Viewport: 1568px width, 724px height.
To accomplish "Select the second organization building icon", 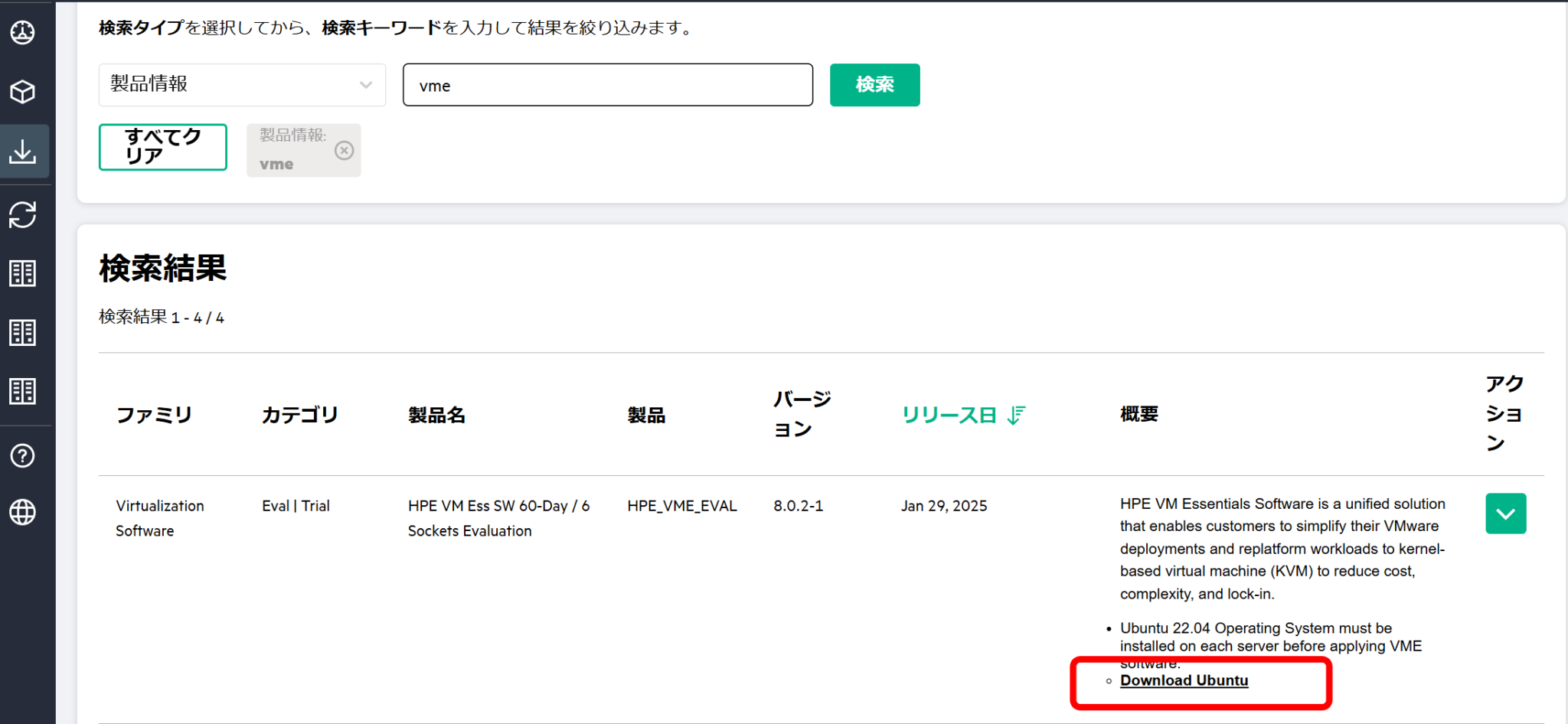I will pyautogui.click(x=23, y=332).
